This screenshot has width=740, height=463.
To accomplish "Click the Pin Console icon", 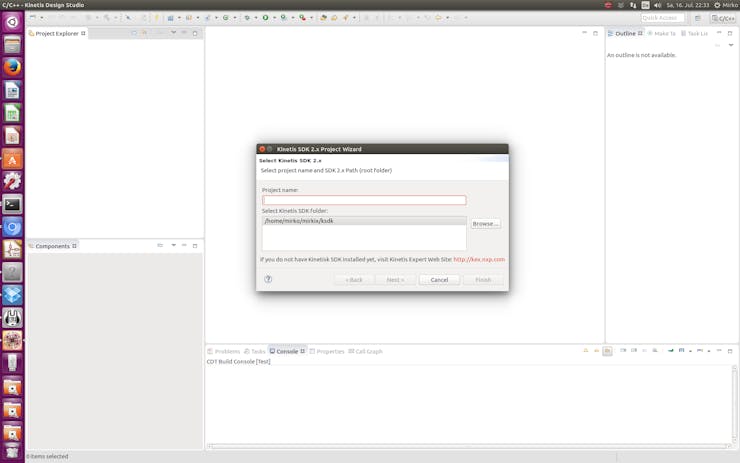I will point(671,351).
